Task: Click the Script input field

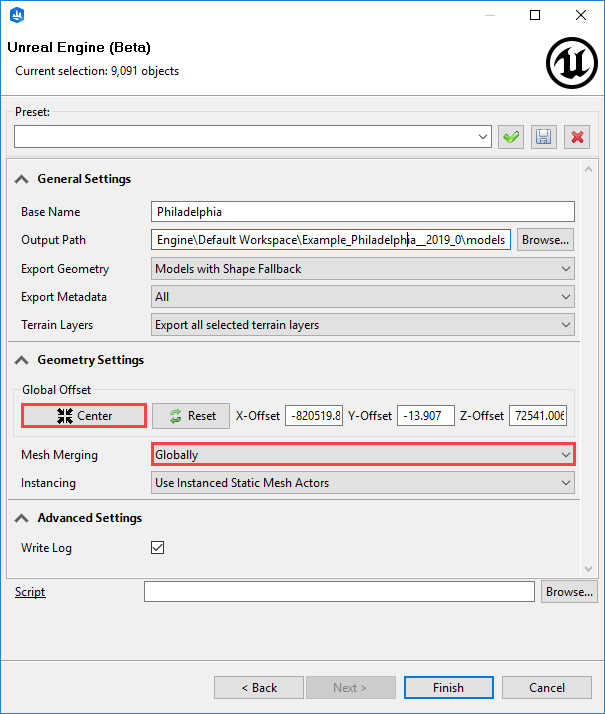Action: click(339, 592)
